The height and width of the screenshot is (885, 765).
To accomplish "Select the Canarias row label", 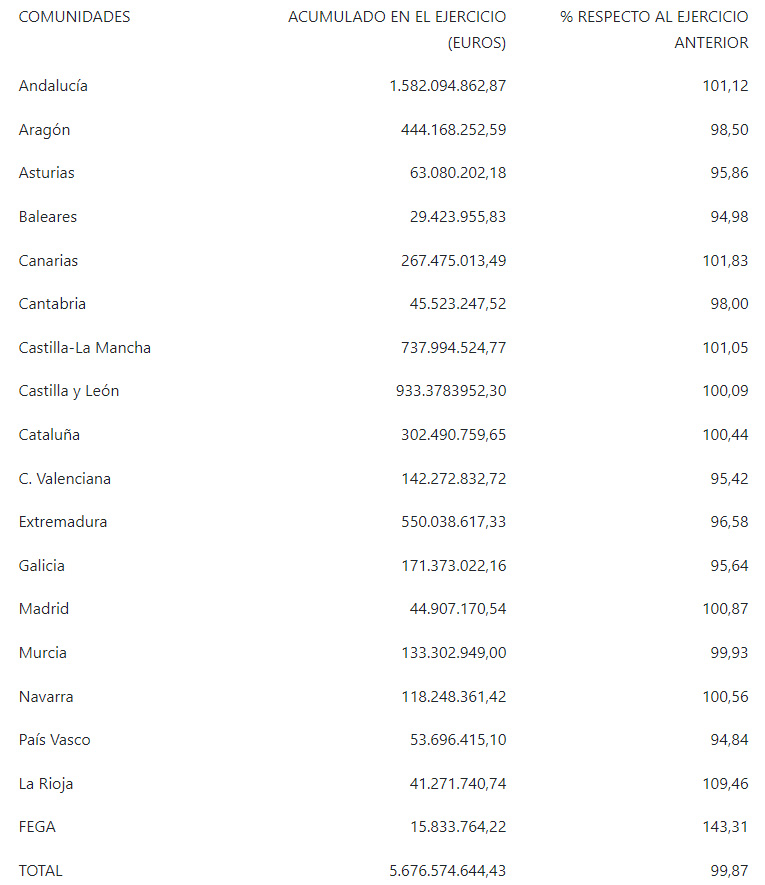I will [48, 261].
